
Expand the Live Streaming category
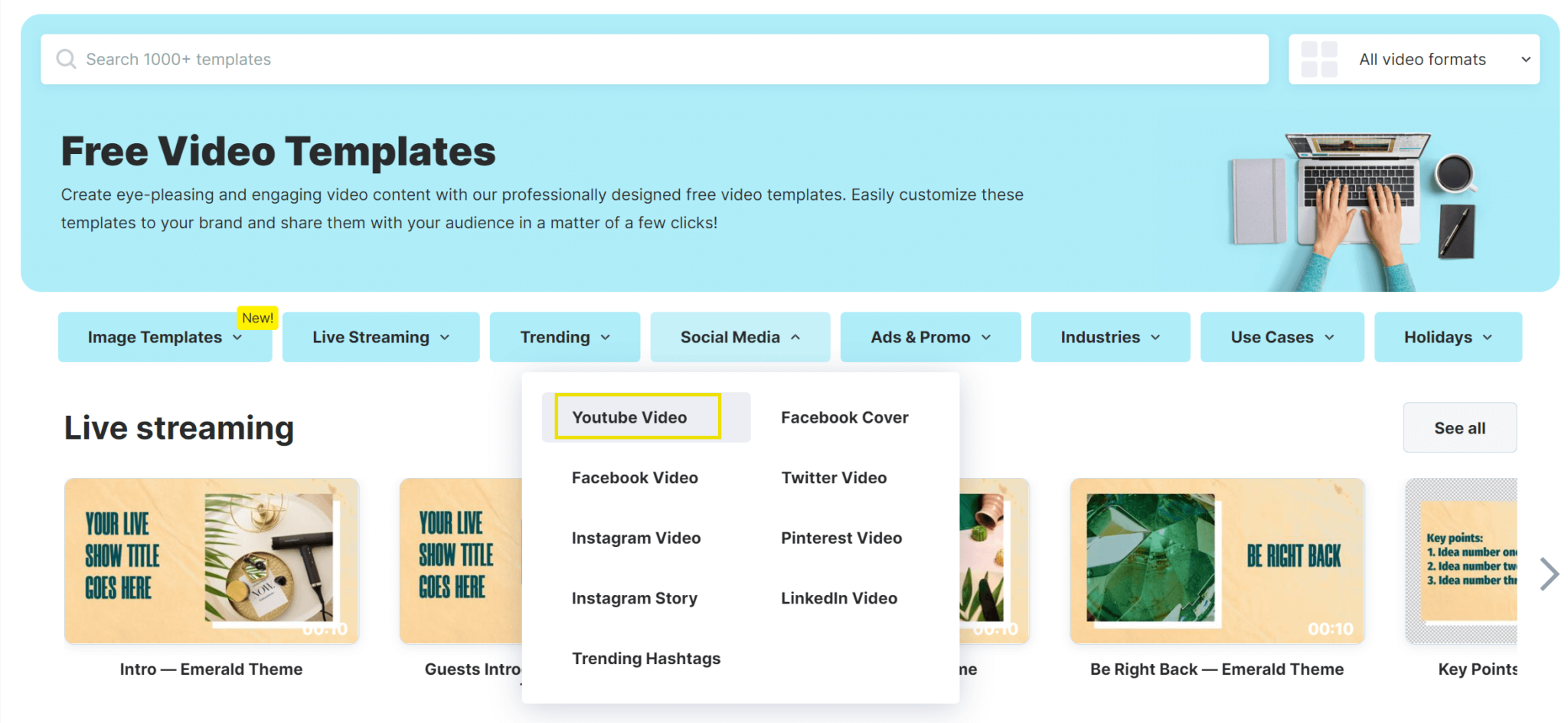(381, 337)
